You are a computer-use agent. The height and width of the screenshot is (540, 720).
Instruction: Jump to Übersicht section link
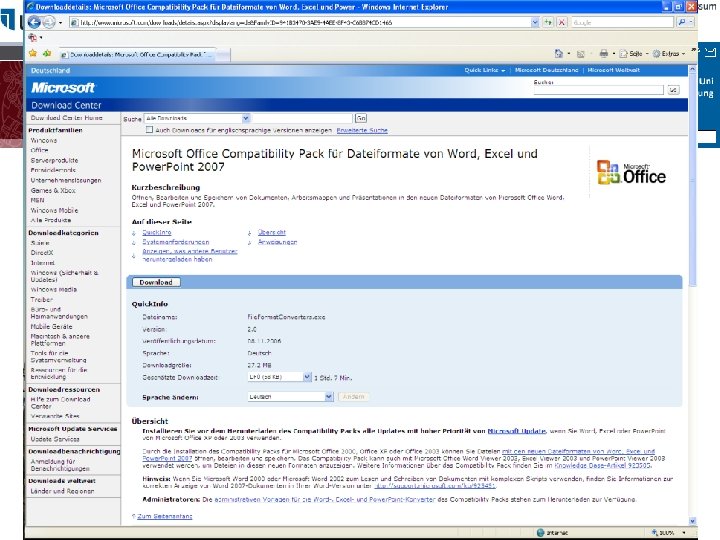point(271,232)
